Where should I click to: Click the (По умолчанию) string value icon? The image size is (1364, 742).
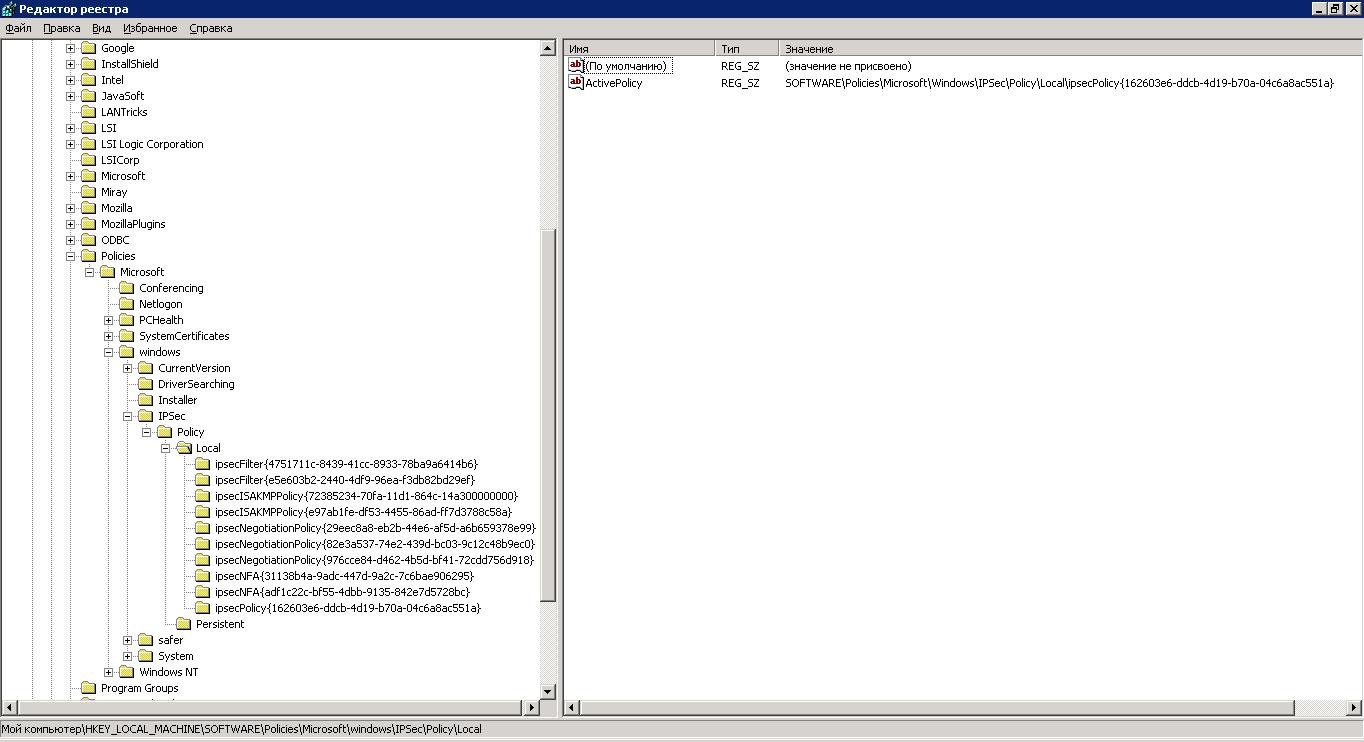click(576, 65)
